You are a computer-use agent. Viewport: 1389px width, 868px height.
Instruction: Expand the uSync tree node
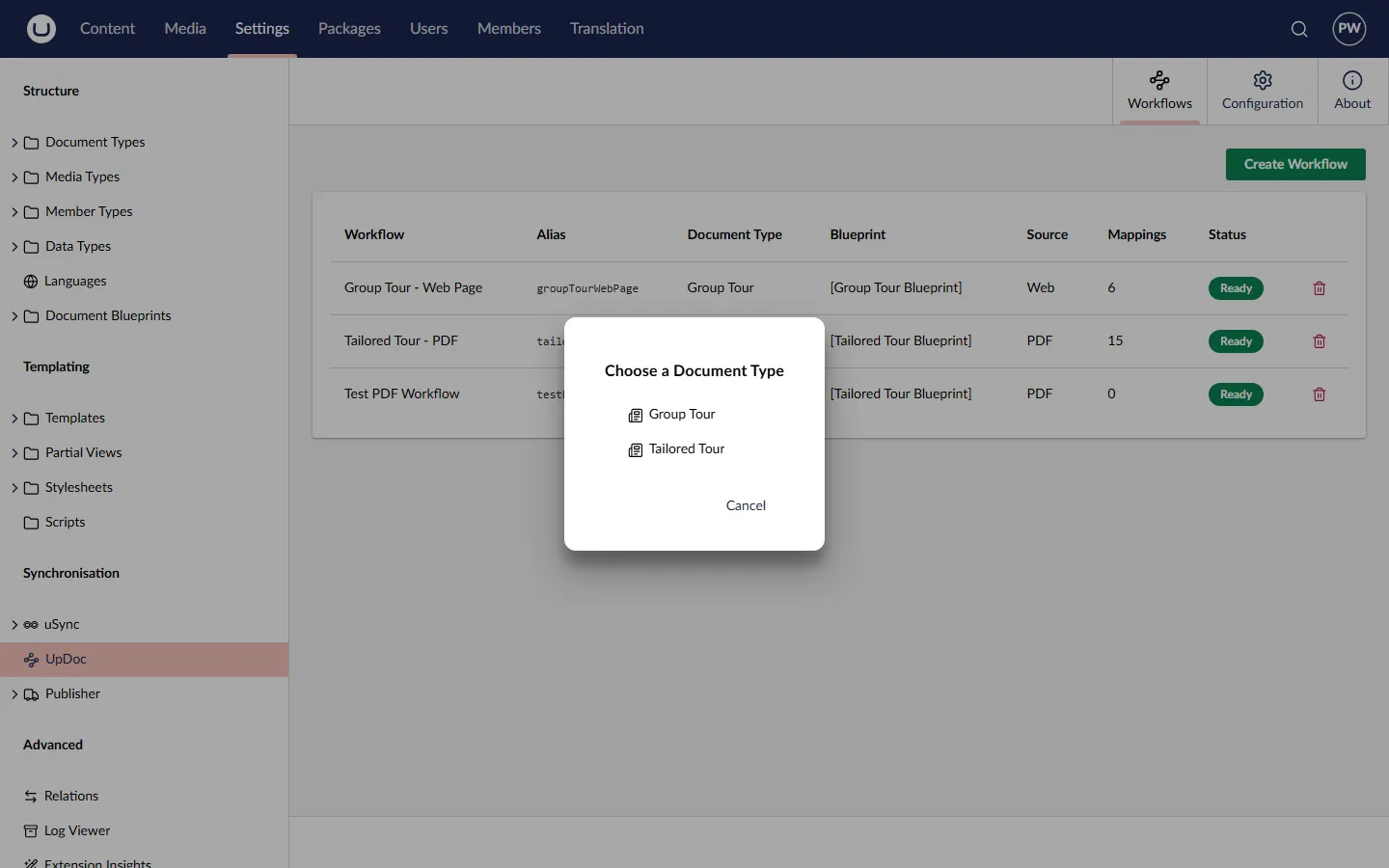[14, 625]
